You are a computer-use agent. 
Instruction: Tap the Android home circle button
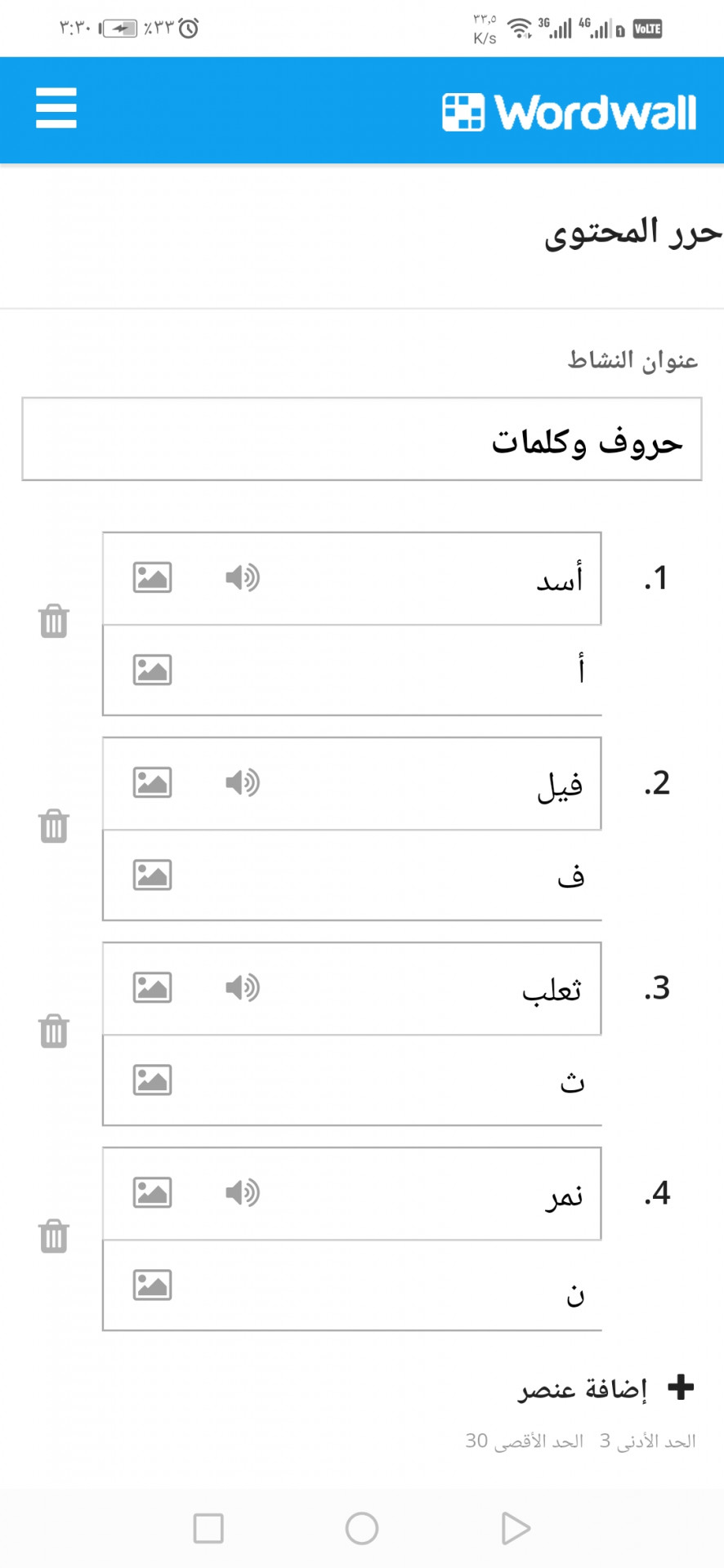point(362,1528)
